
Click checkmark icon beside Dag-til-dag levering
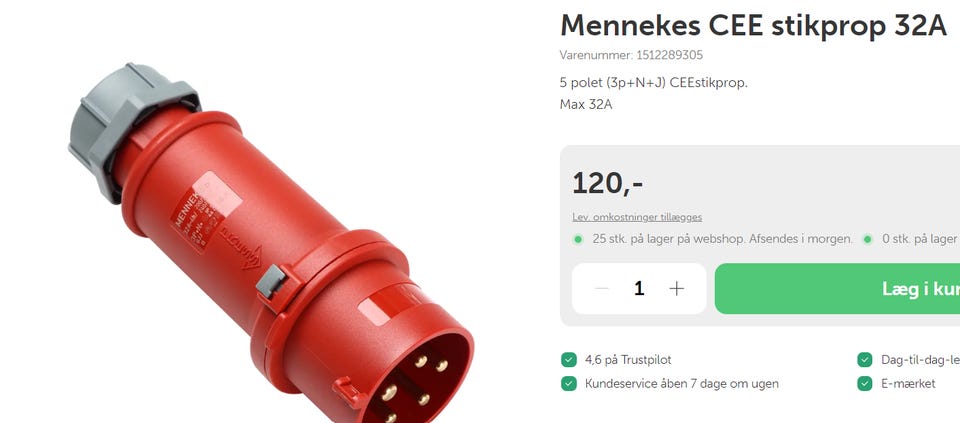click(x=864, y=360)
